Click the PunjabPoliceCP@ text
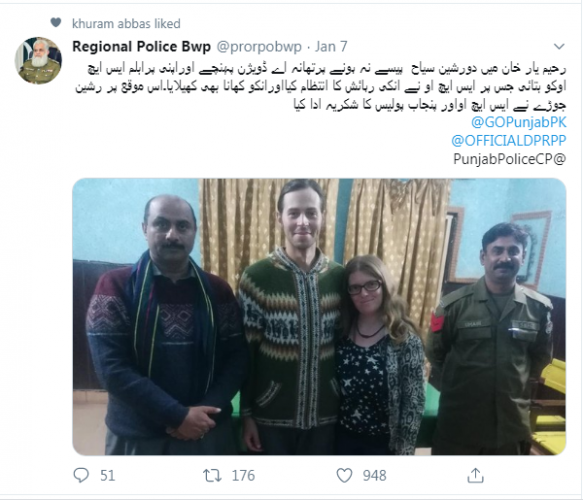Image resolution: width=583 pixels, height=500 pixels. point(509,159)
